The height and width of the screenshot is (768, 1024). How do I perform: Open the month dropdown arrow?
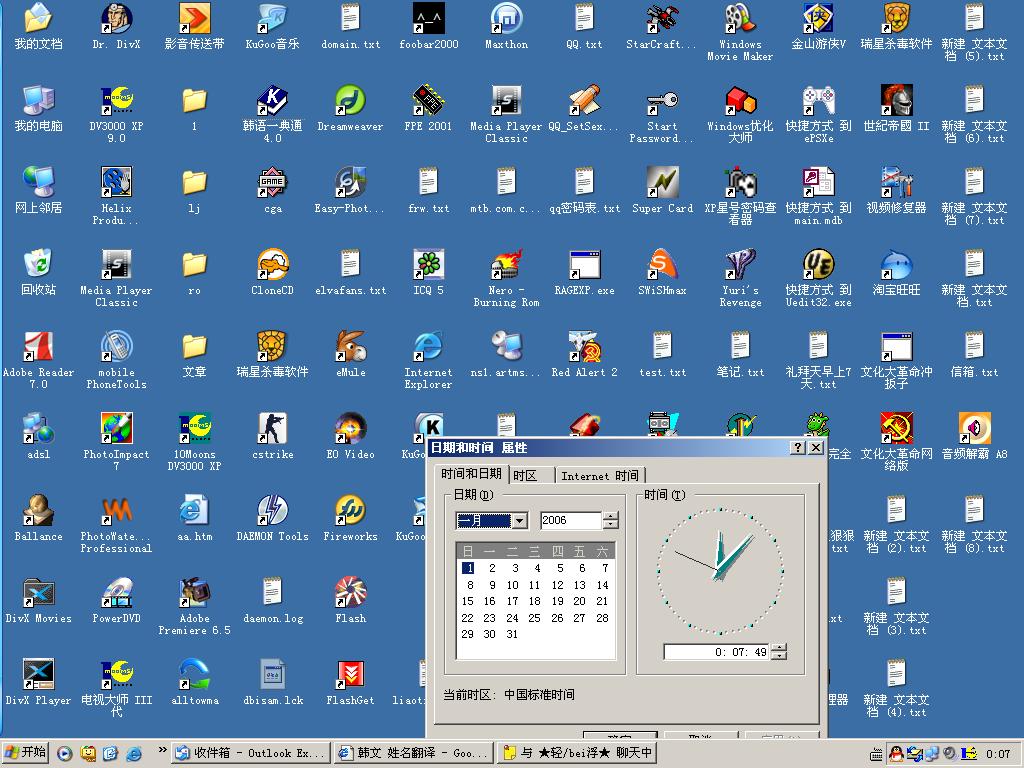[x=519, y=520]
